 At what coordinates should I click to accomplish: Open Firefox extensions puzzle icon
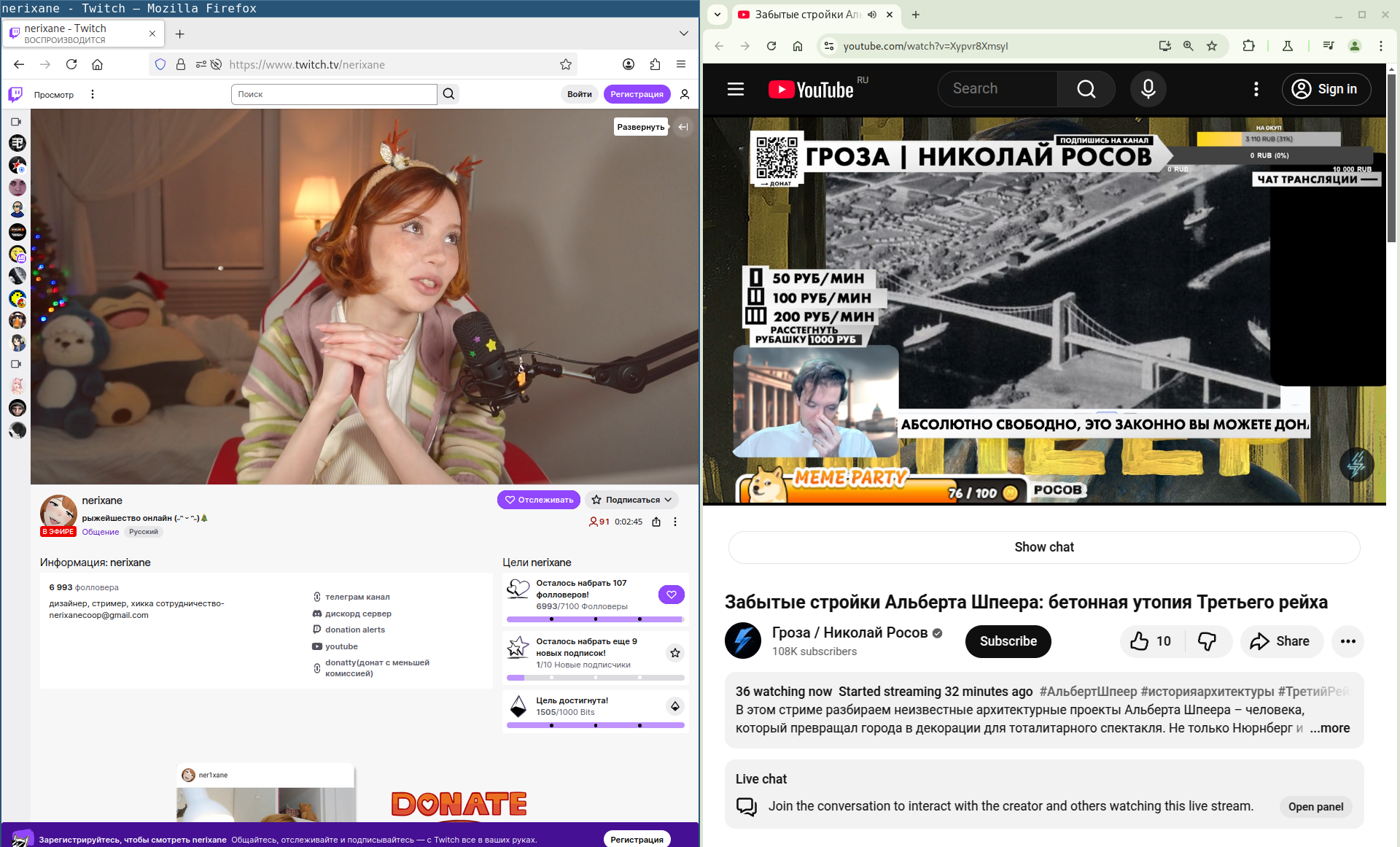pos(655,64)
